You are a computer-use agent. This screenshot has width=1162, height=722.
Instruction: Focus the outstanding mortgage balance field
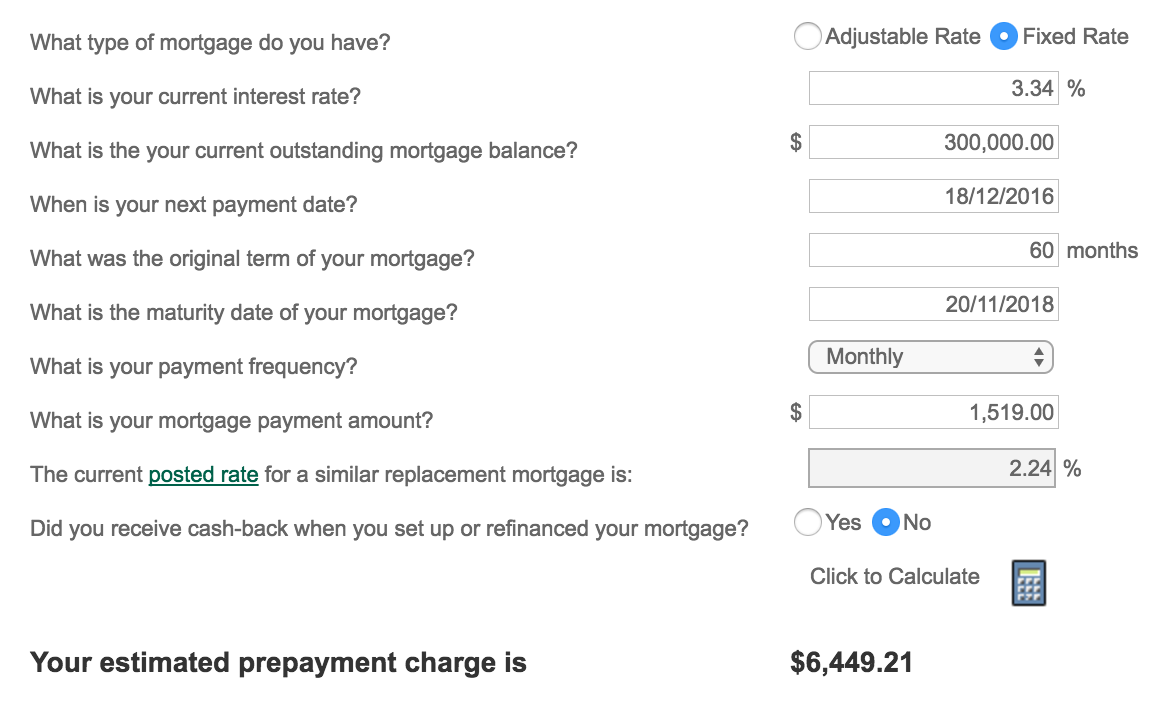[934, 142]
